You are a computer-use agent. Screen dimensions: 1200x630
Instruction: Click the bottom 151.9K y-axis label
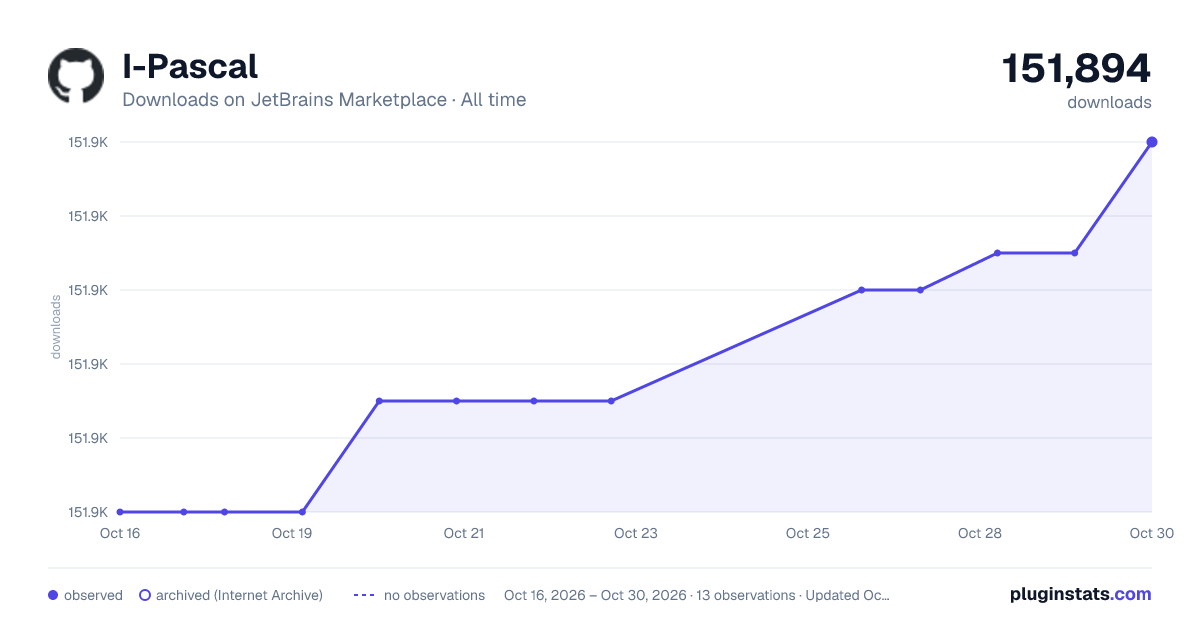point(88,512)
